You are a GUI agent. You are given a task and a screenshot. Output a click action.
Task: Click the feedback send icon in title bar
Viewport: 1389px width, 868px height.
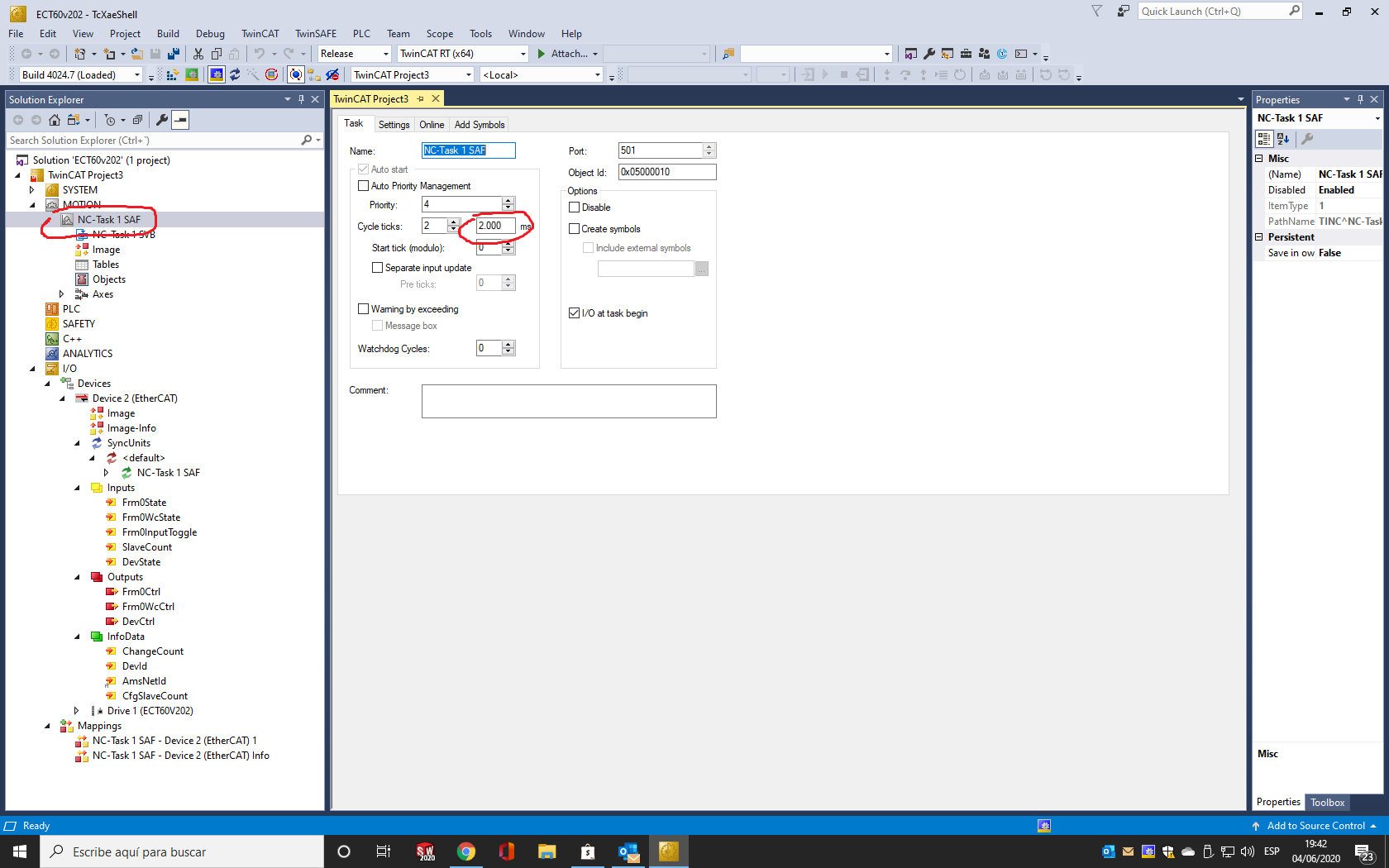1123,11
